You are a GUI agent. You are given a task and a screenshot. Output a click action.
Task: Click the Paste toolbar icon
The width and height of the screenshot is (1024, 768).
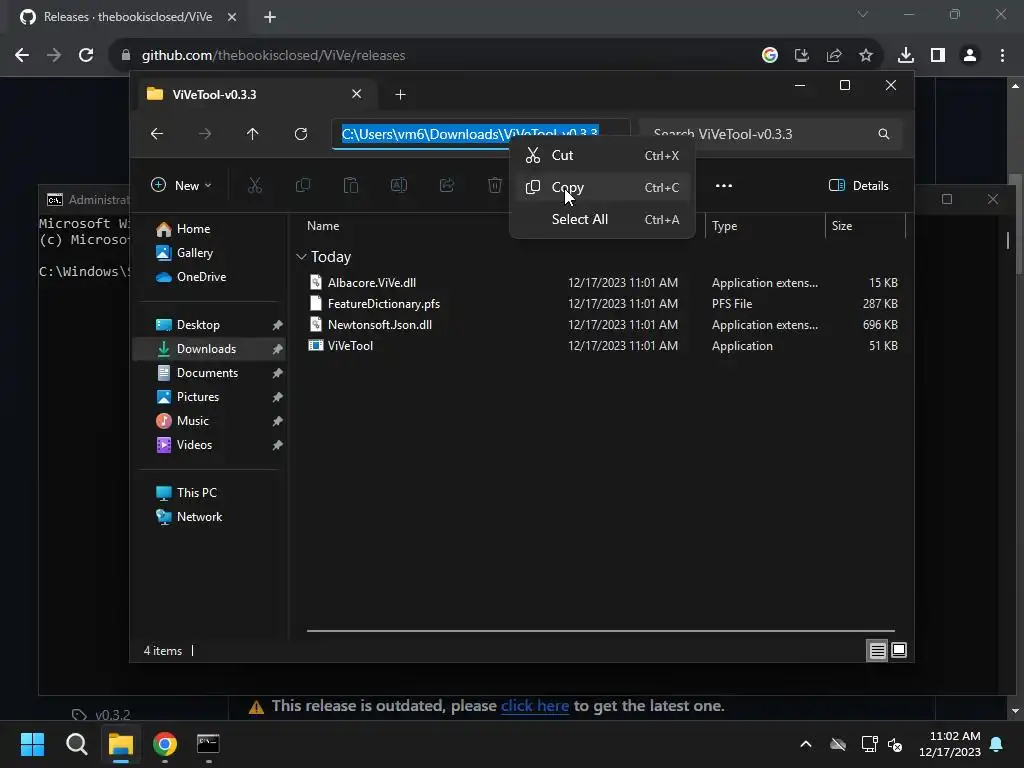351,185
